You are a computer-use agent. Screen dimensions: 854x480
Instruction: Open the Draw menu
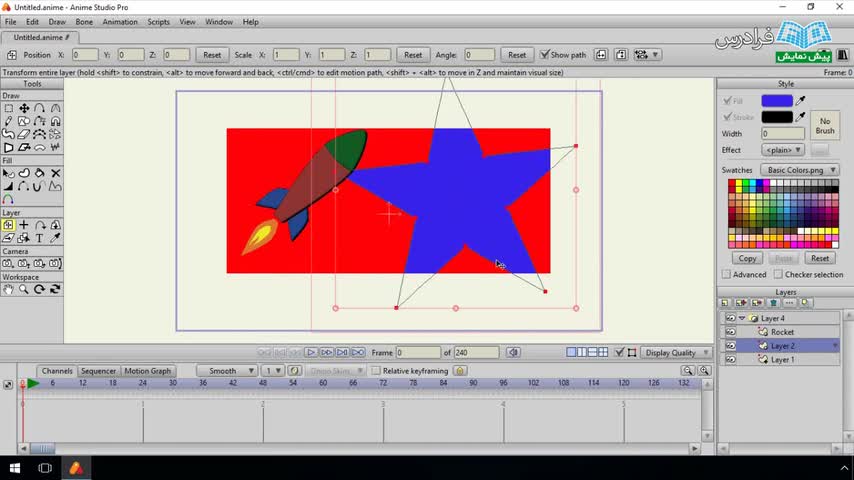click(x=57, y=22)
